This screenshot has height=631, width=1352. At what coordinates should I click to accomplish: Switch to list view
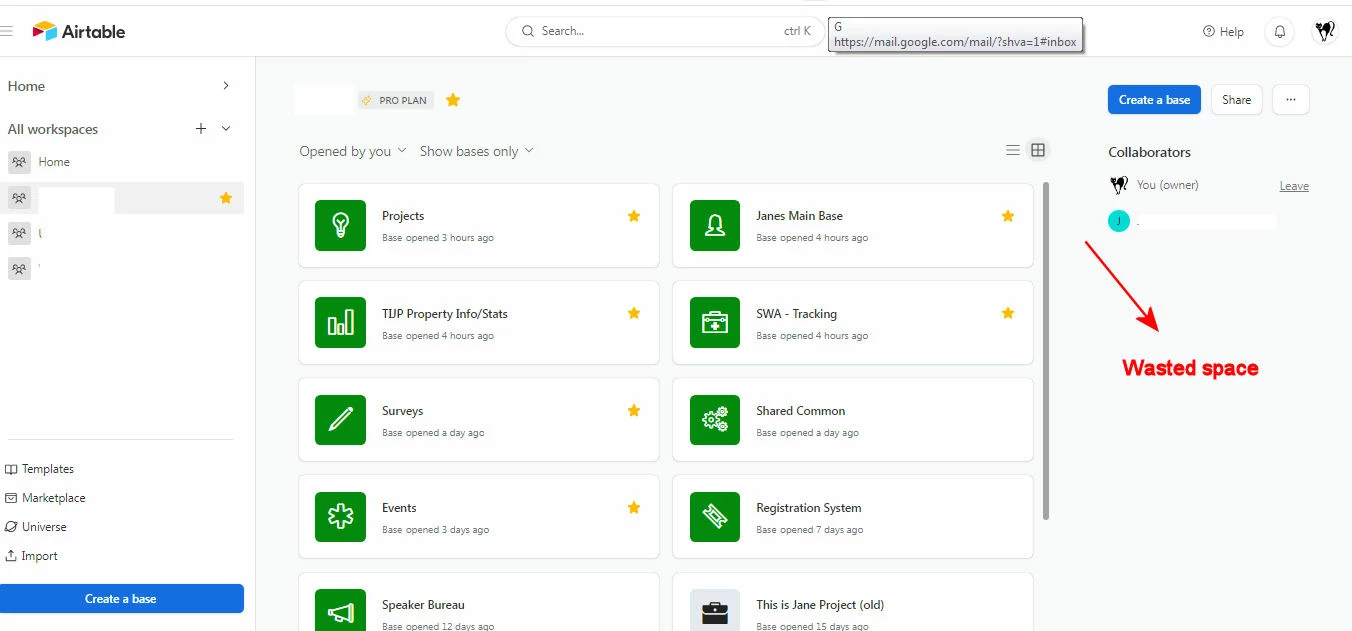(x=1013, y=150)
